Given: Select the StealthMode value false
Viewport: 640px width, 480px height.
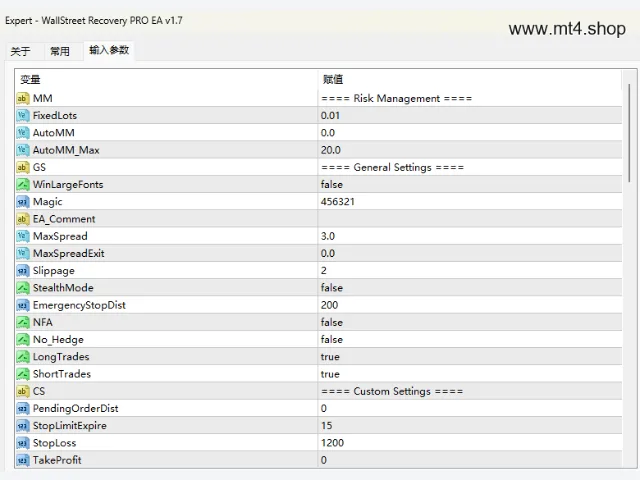Looking at the screenshot, I should pos(332,288).
